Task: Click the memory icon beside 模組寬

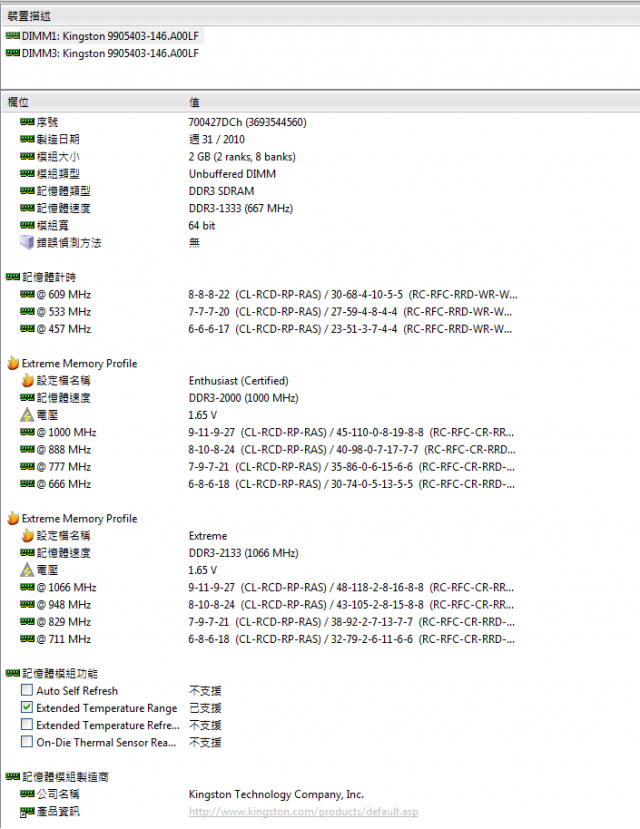Action: click(27, 225)
